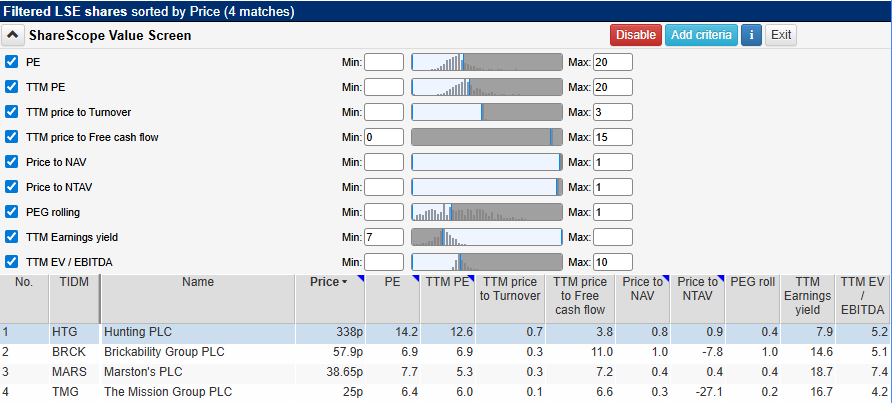Screen dimensions: 892x403
Task: Click the TTM Earnings yield histogram slider
Action: point(487,237)
